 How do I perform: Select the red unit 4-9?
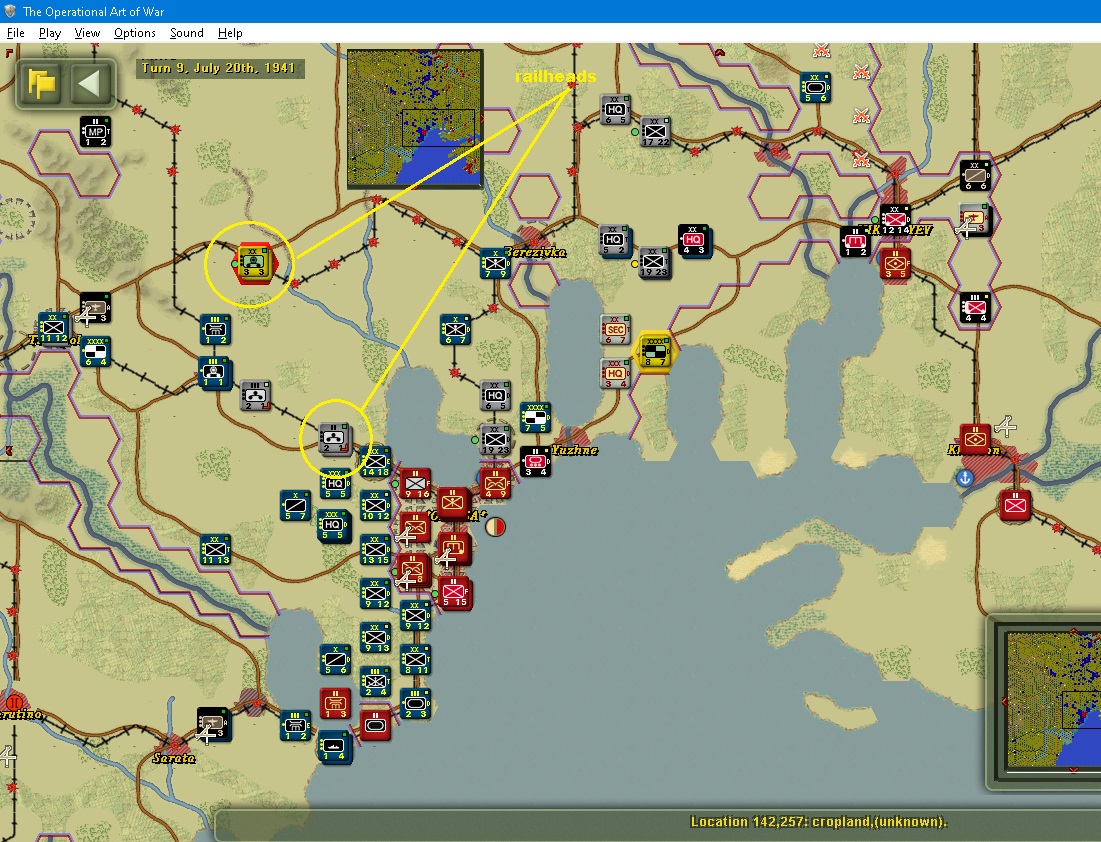[495, 483]
